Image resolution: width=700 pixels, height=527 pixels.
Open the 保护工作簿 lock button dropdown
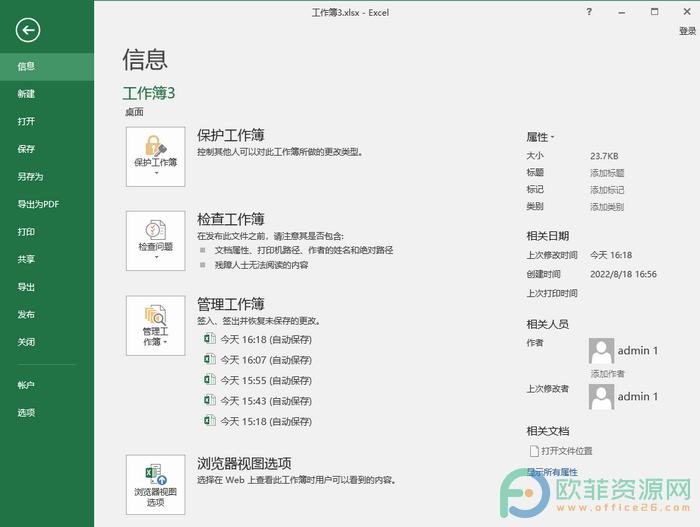click(155, 156)
